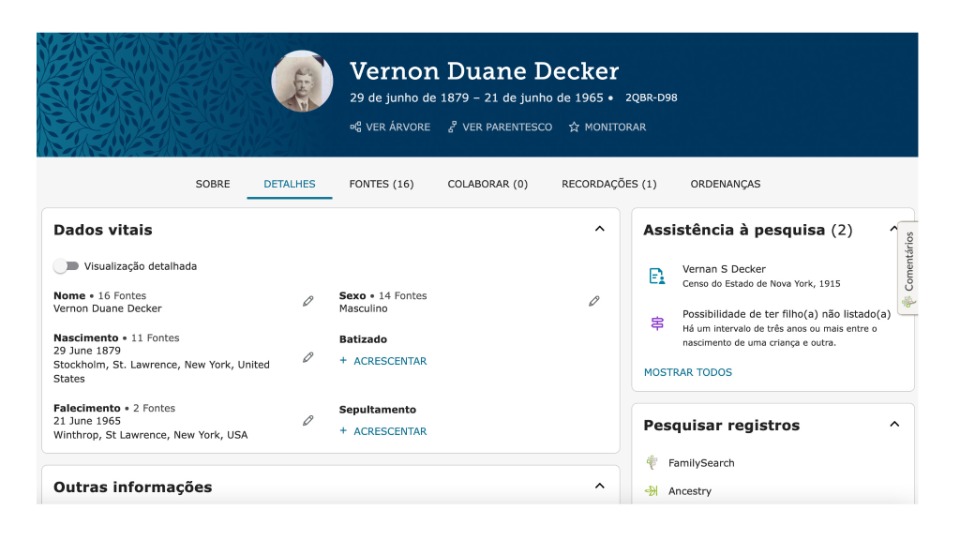Copy the person ID 2QBR-D98
Screen dimensions: 960x540
click(x=651, y=97)
